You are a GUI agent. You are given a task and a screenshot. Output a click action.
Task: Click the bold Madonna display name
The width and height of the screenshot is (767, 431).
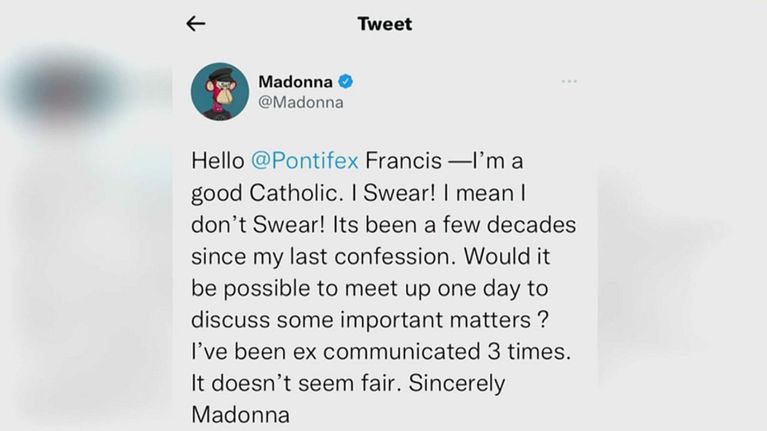tap(295, 81)
